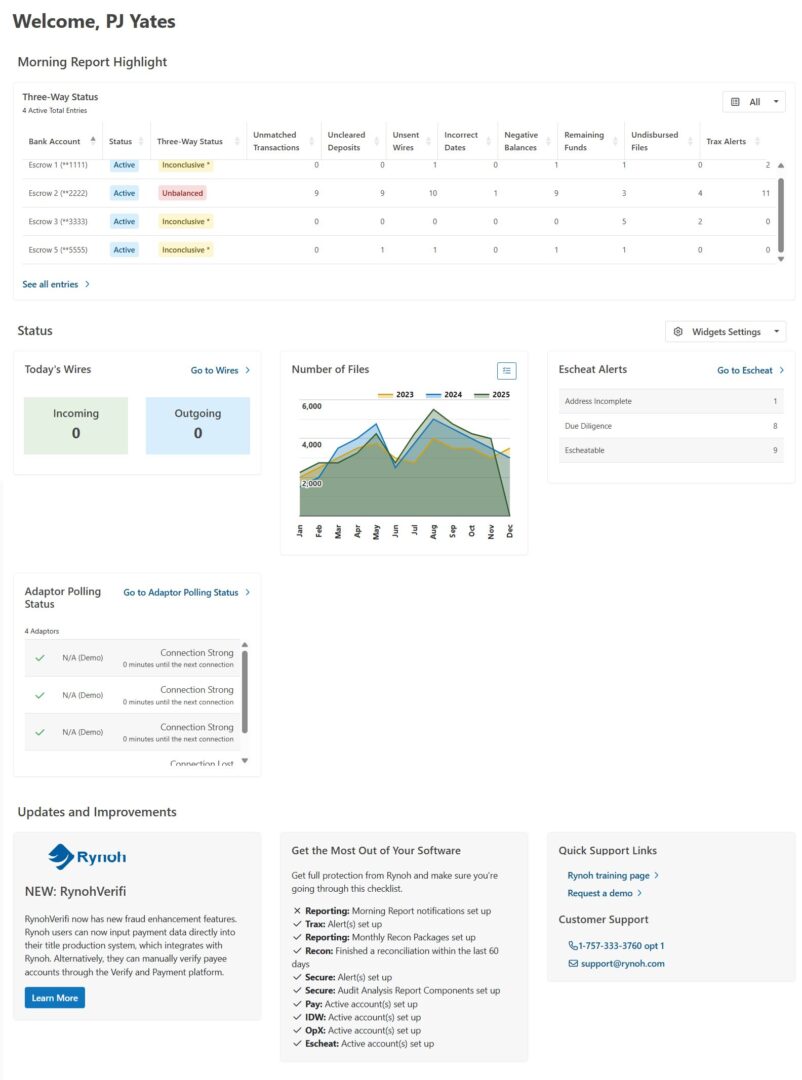Click the table scroll-up arrow
The height and width of the screenshot is (1080, 802).
[x=781, y=165]
